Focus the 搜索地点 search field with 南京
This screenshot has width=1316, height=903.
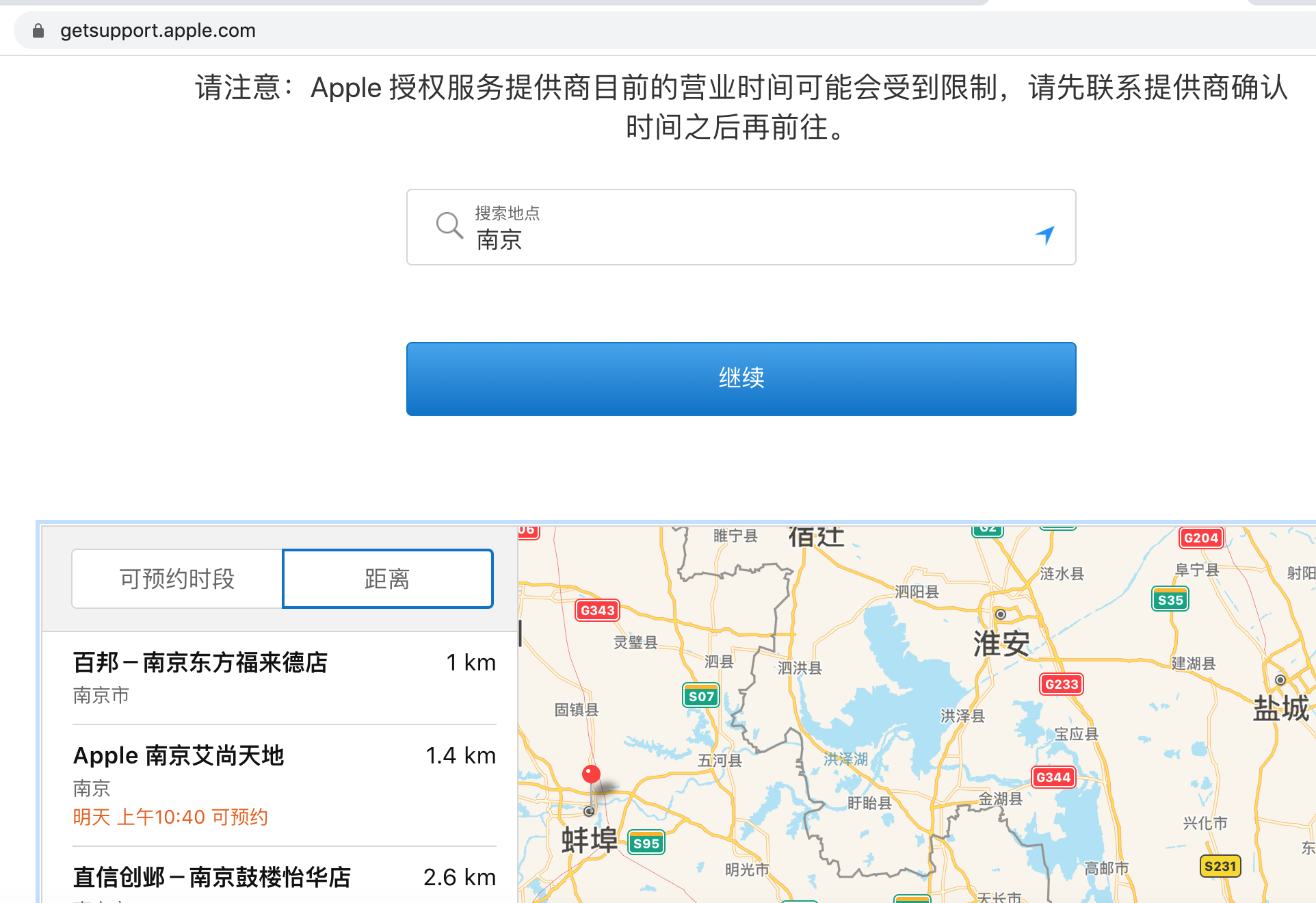(x=741, y=227)
